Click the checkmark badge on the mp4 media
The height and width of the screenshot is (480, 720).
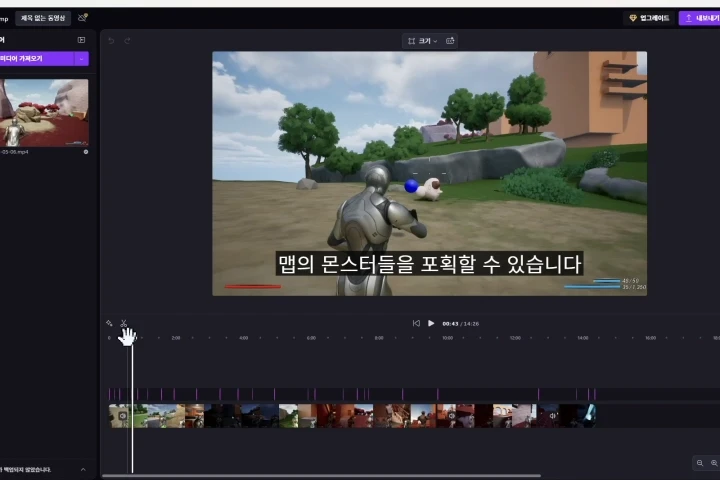[86, 152]
